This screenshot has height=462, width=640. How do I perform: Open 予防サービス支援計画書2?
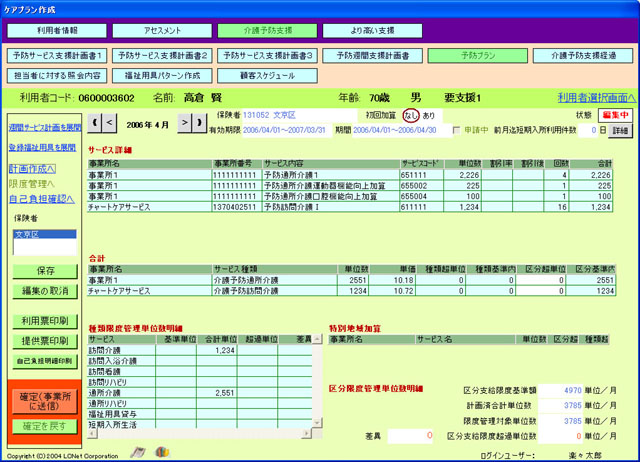click(x=162, y=56)
